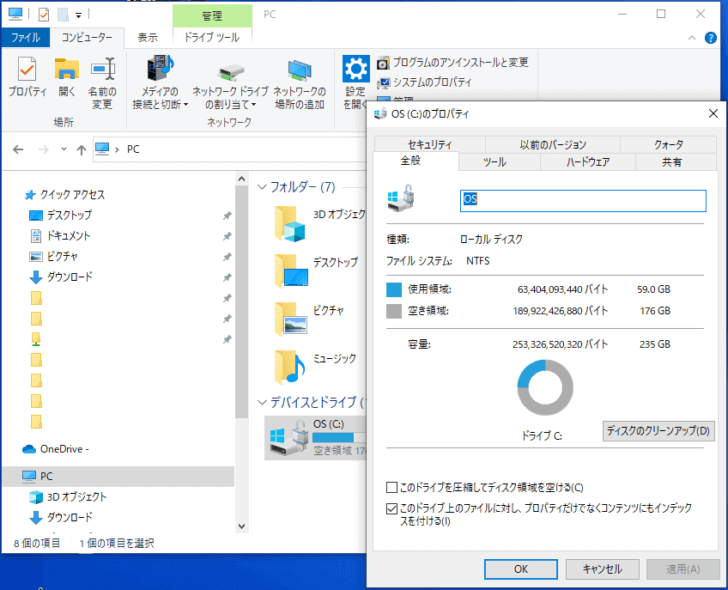Open the 表示 ribbon tab
This screenshot has height=590, width=728.
click(147, 38)
